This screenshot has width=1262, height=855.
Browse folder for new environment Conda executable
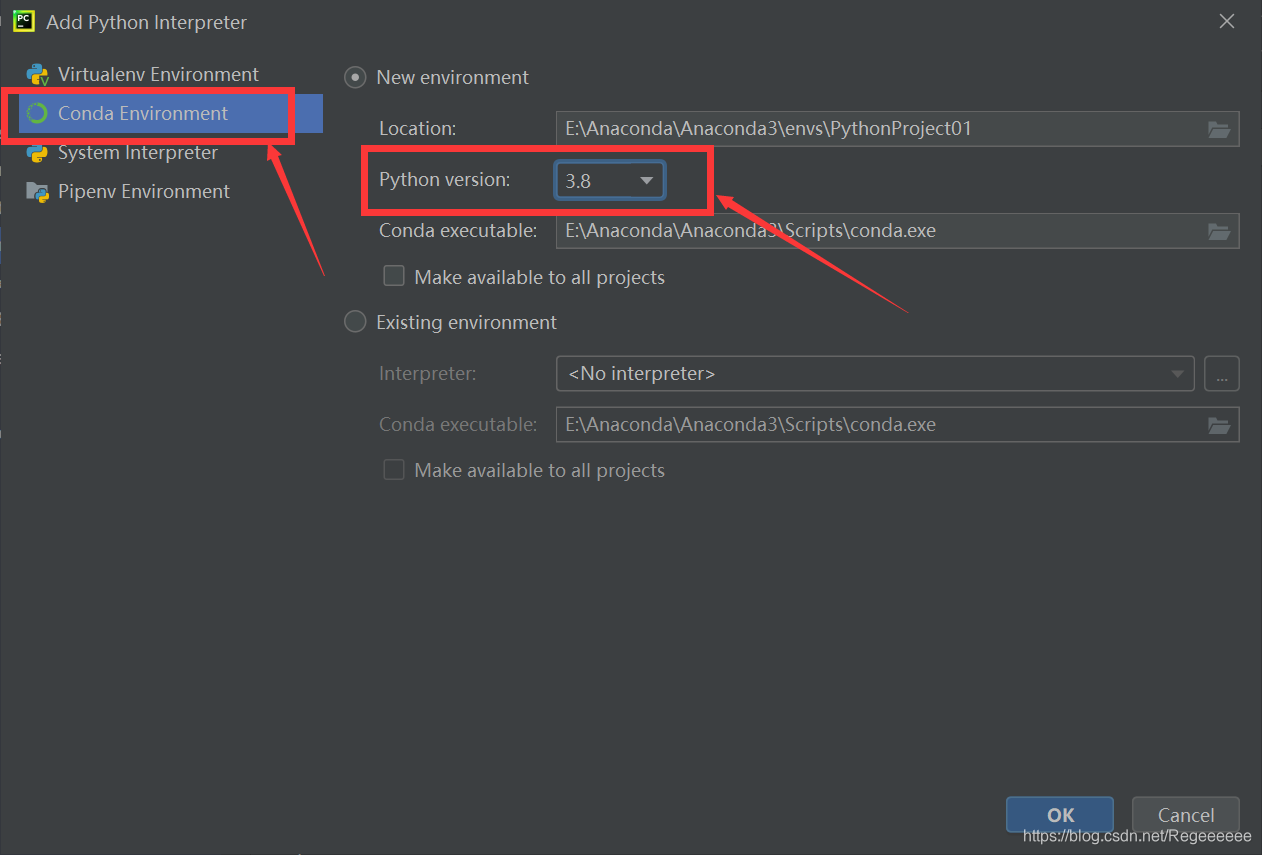click(x=1218, y=231)
